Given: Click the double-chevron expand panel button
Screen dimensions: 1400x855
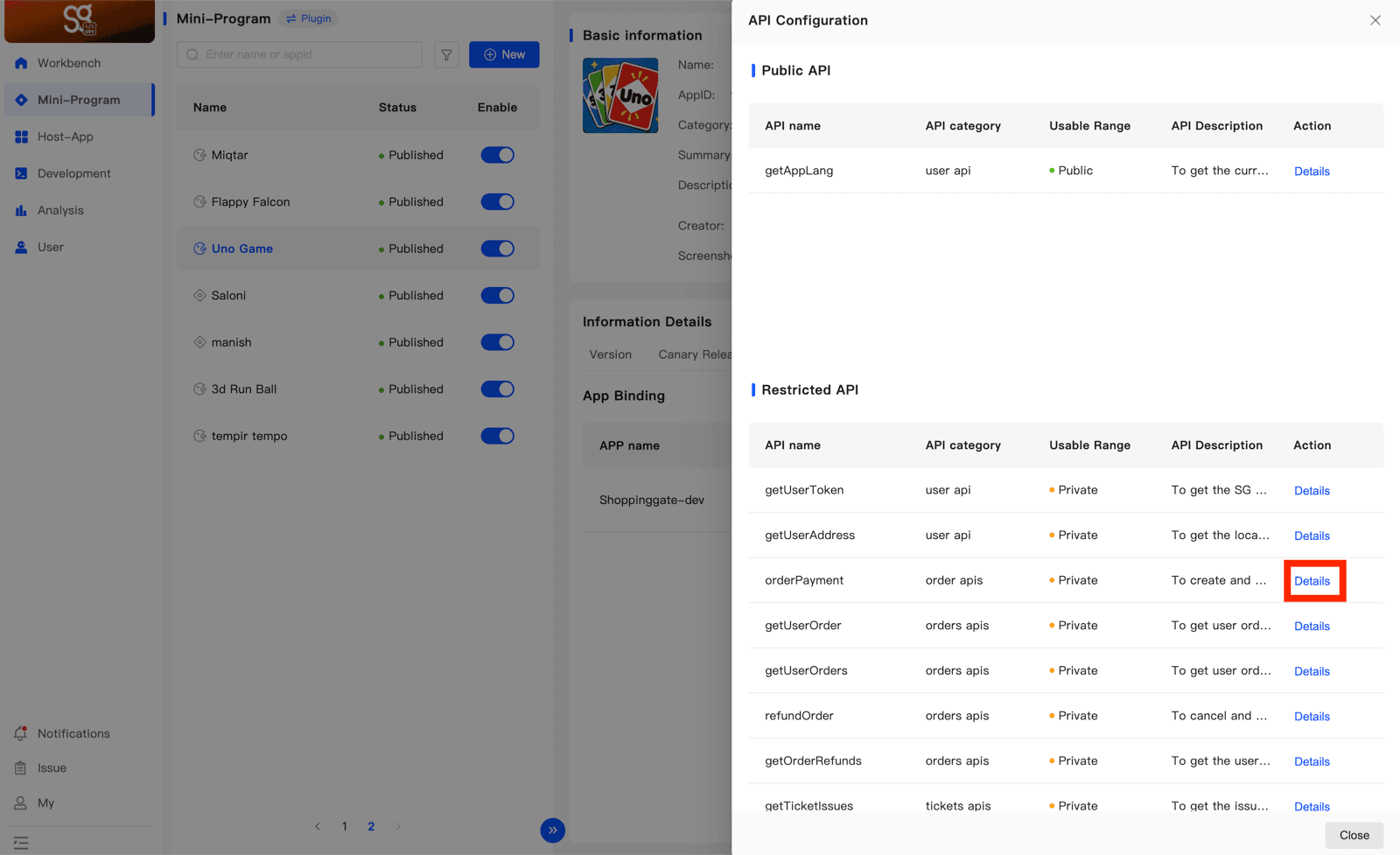Looking at the screenshot, I should pos(553,830).
